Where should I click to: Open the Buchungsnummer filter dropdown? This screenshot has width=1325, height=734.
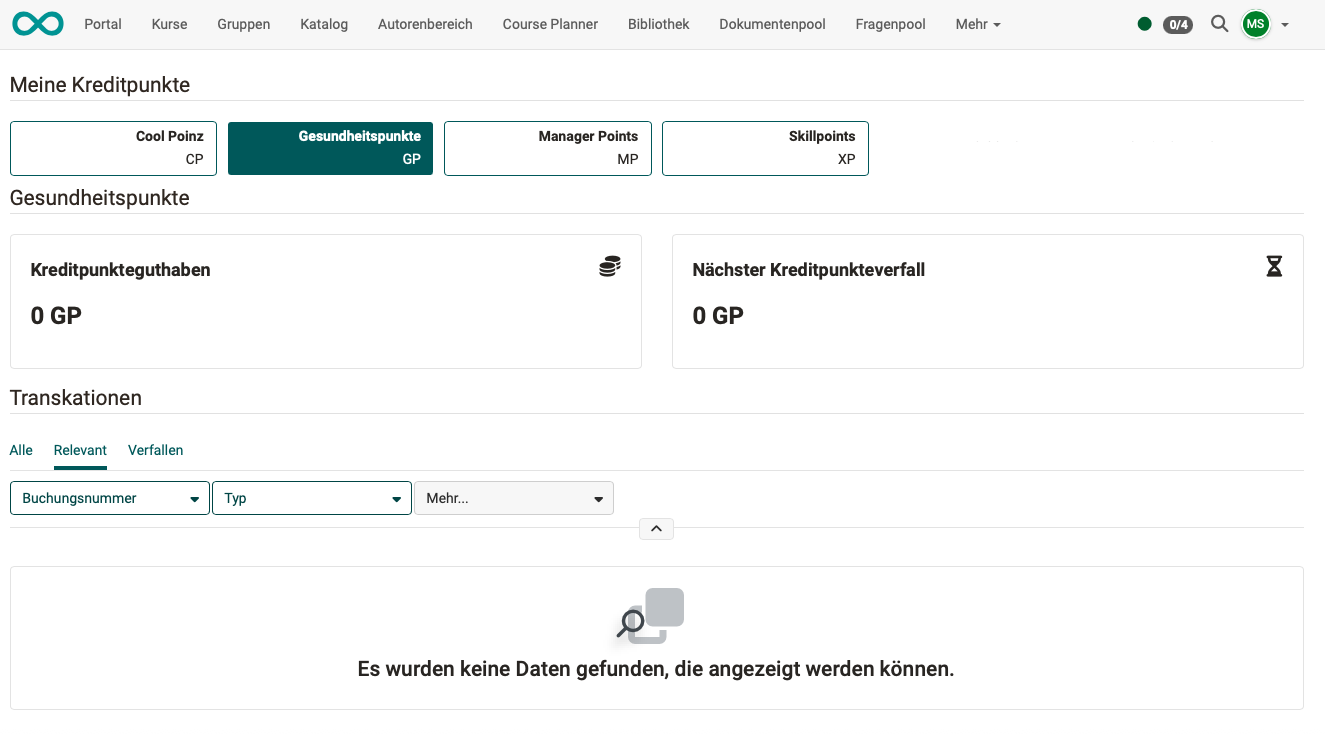tap(109, 497)
